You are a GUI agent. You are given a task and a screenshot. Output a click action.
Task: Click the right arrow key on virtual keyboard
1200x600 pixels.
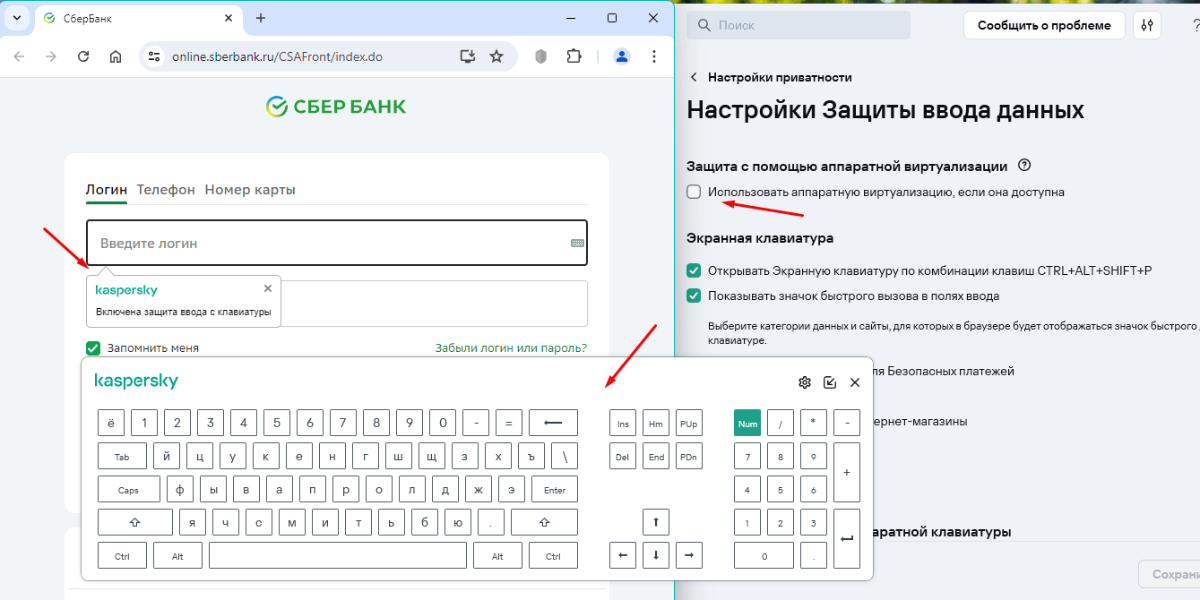point(689,555)
